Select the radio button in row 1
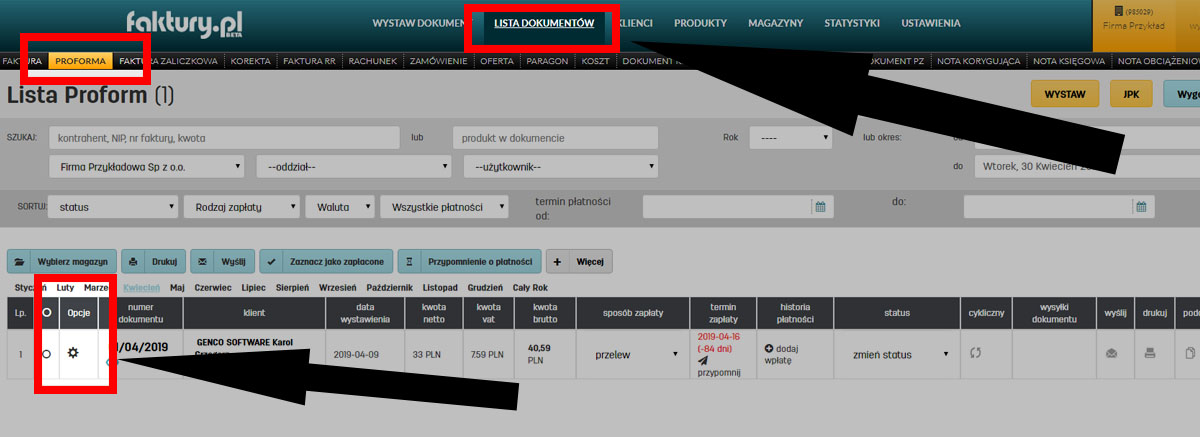1200x437 pixels. [46, 354]
